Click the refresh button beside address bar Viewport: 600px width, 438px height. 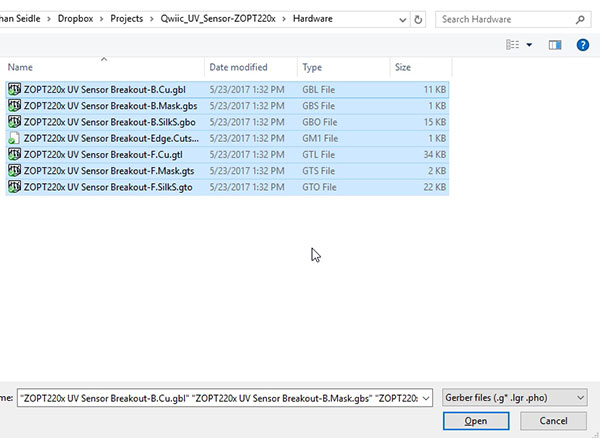pyautogui.click(x=417, y=19)
